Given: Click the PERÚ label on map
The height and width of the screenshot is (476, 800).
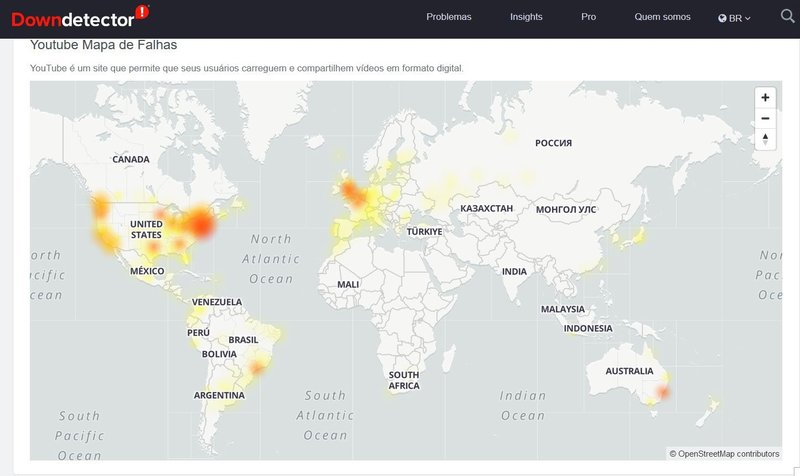Looking at the screenshot, I should [198, 333].
